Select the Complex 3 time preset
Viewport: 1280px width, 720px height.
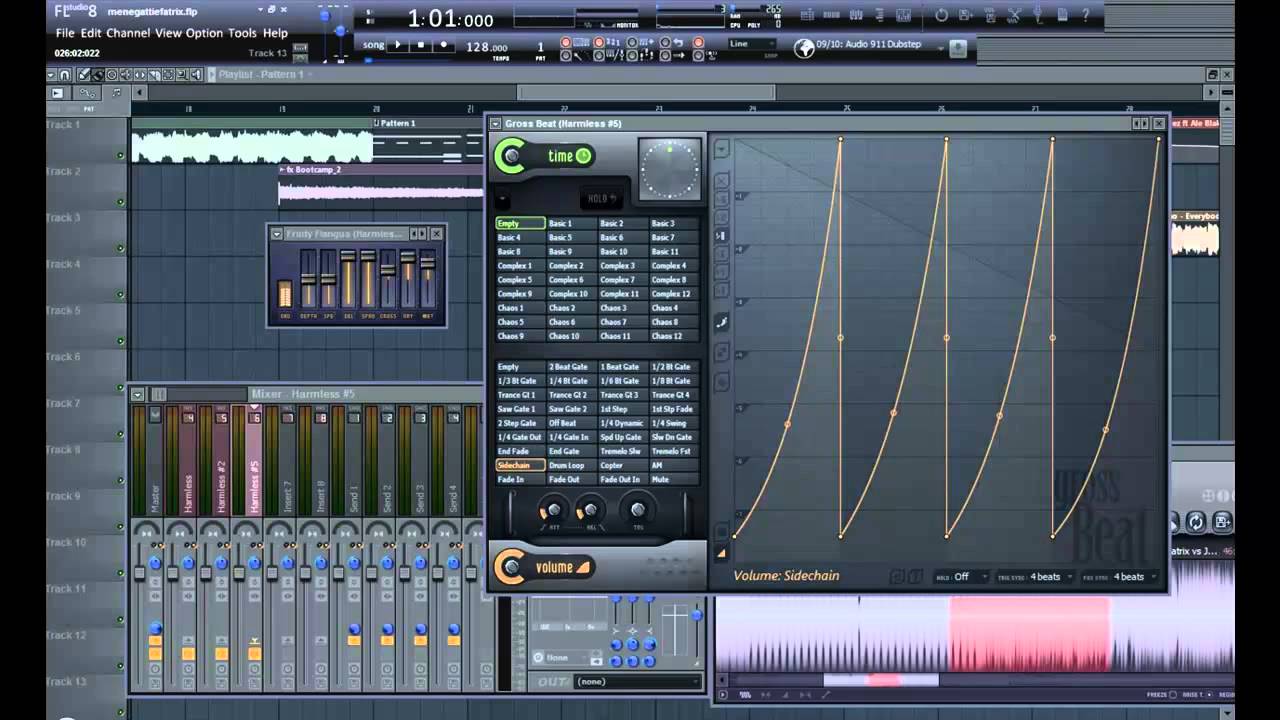(x=622, y=266)
